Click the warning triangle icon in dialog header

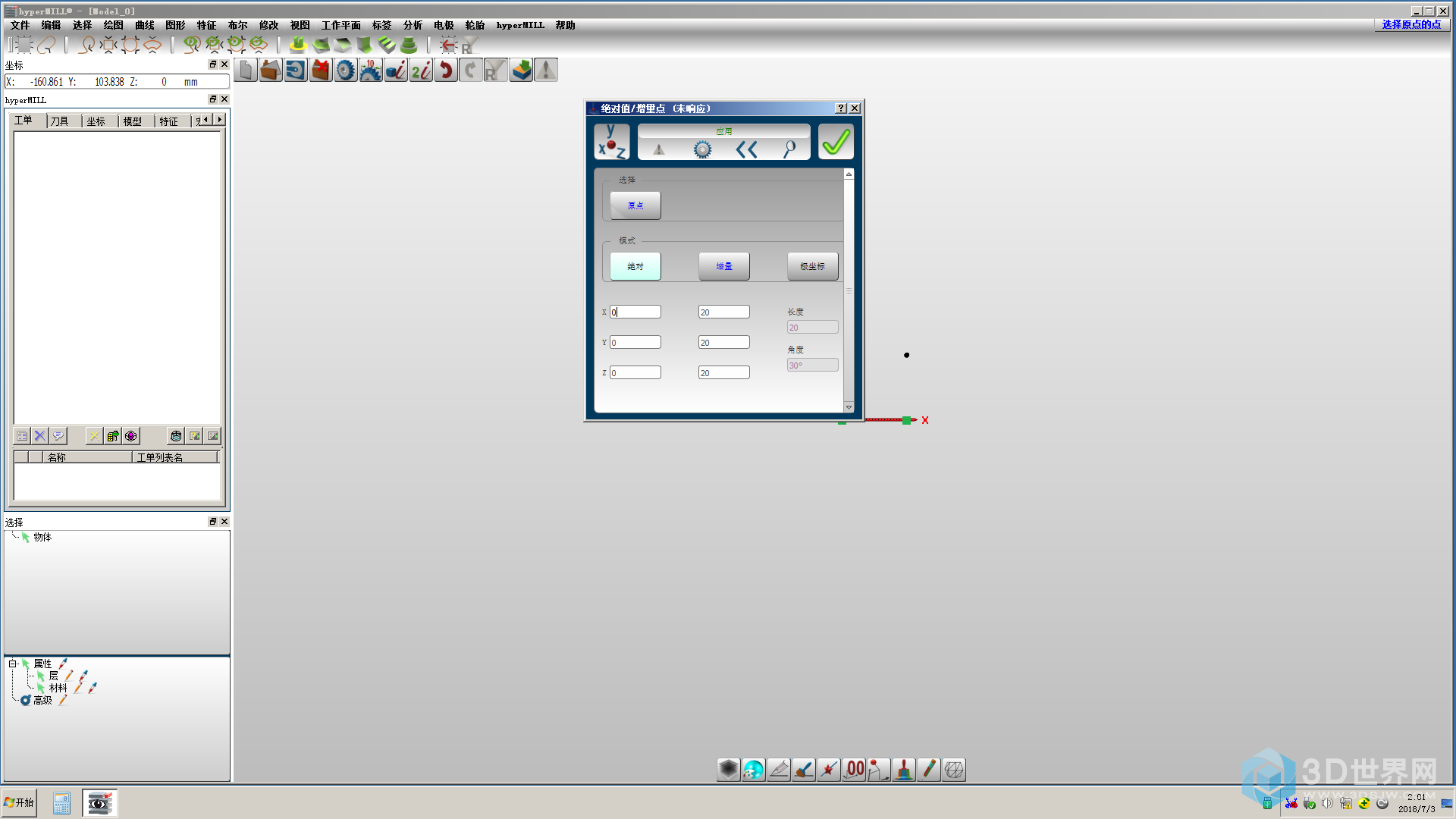[x=659, y=149]
